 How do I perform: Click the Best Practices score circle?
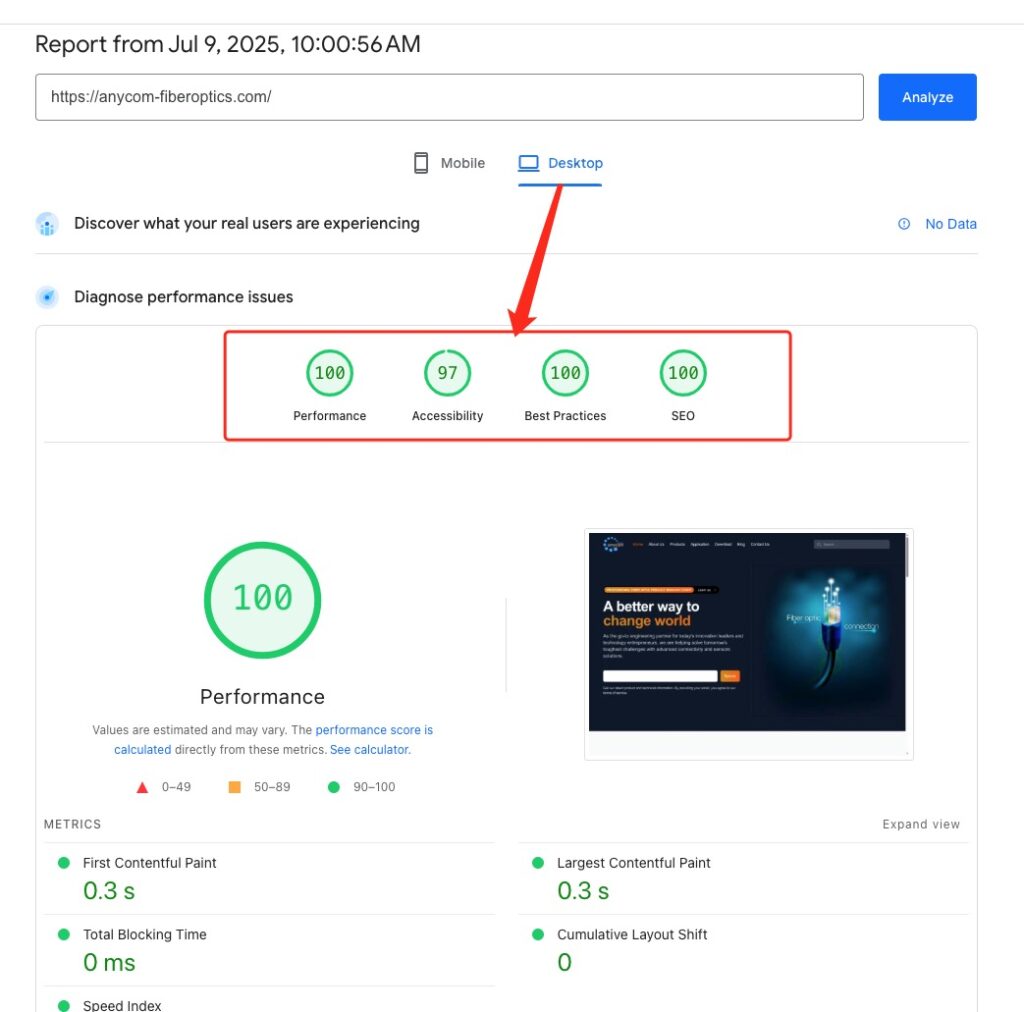click(x=564, y=372)
